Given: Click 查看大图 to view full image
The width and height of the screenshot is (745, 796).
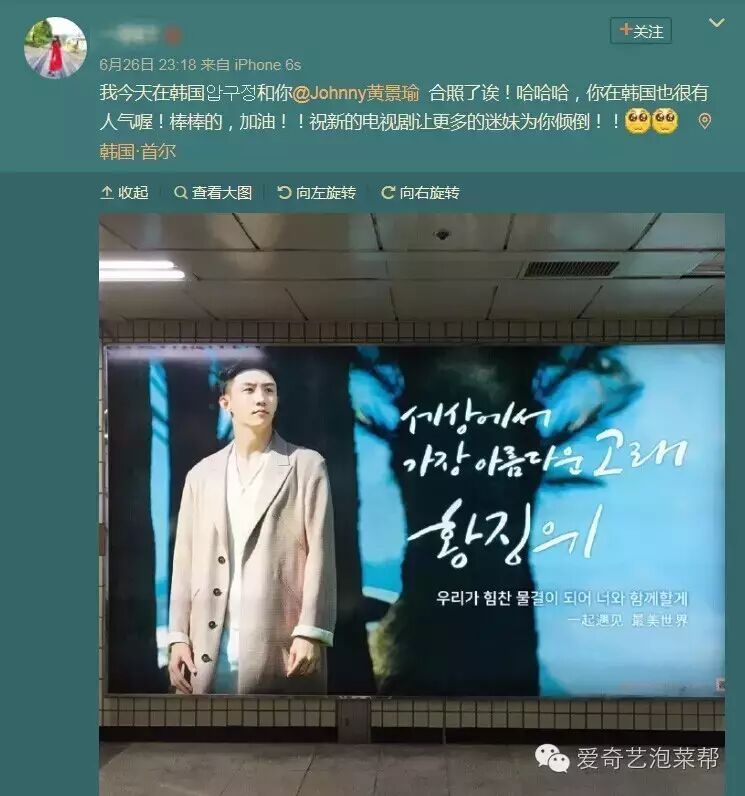Looking at the screenshot, I should pyautogui.click(x=213, y=192).
